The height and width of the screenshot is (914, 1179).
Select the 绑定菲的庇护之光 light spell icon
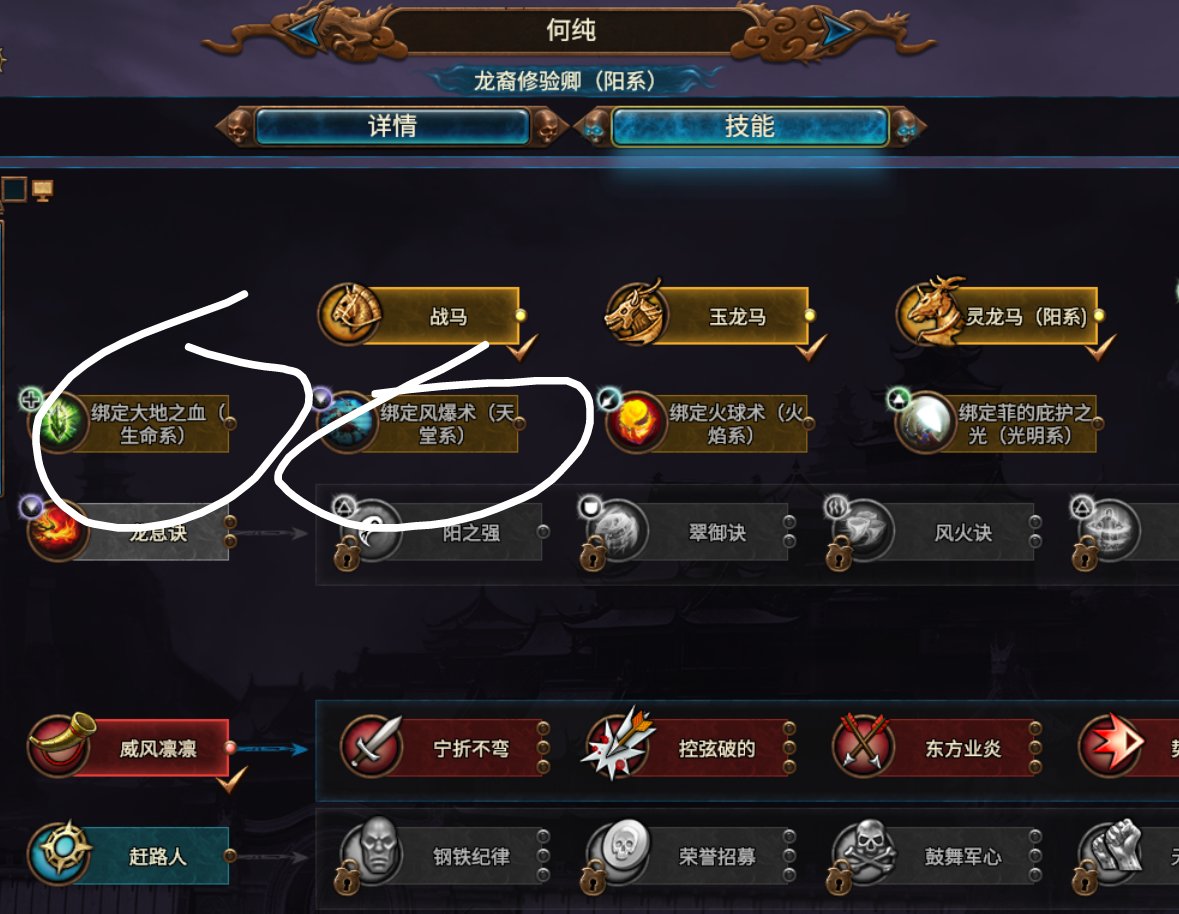click(926, 422)
